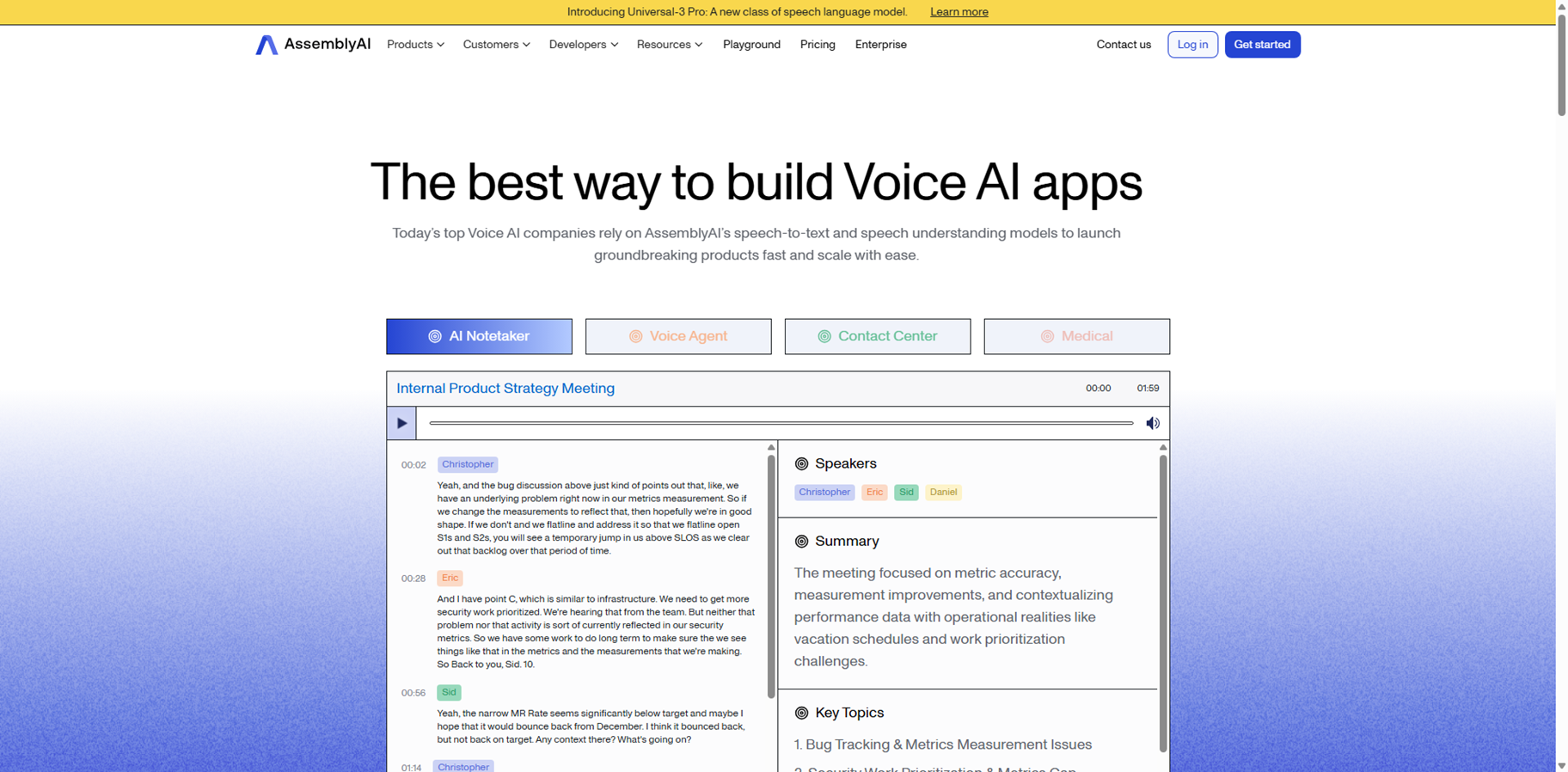Switch to the Voice Agent tab

[x=678, y=337]
